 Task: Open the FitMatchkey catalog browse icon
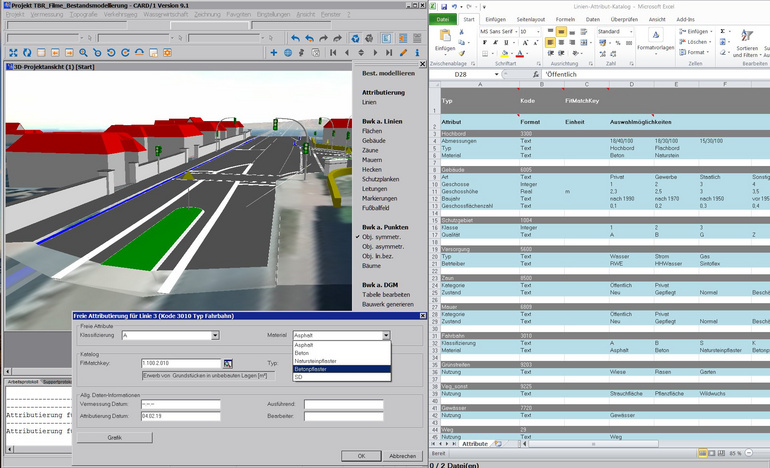(228, 362)
